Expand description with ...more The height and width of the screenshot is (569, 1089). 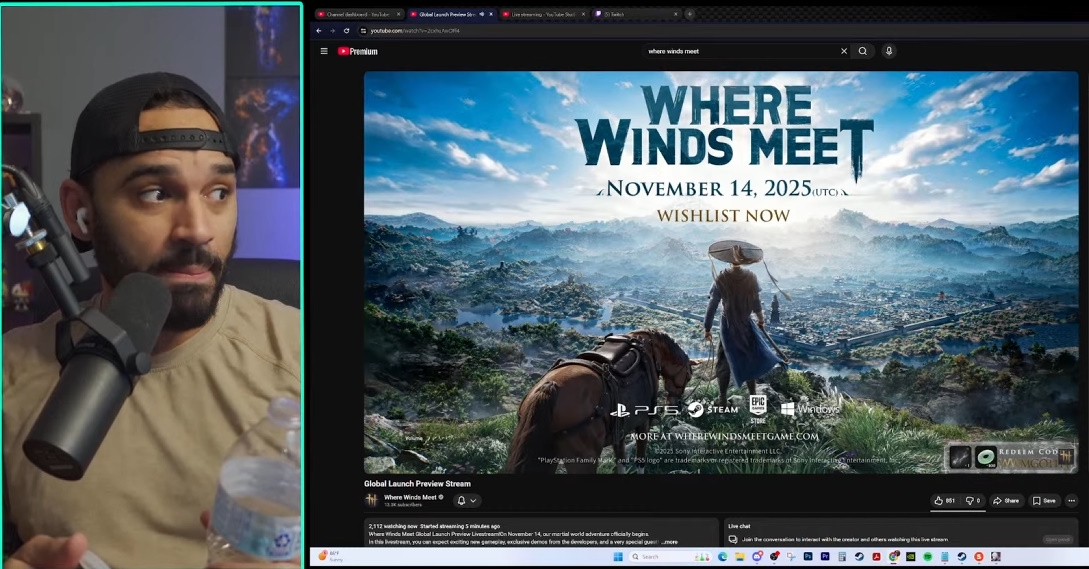(669, 542)
